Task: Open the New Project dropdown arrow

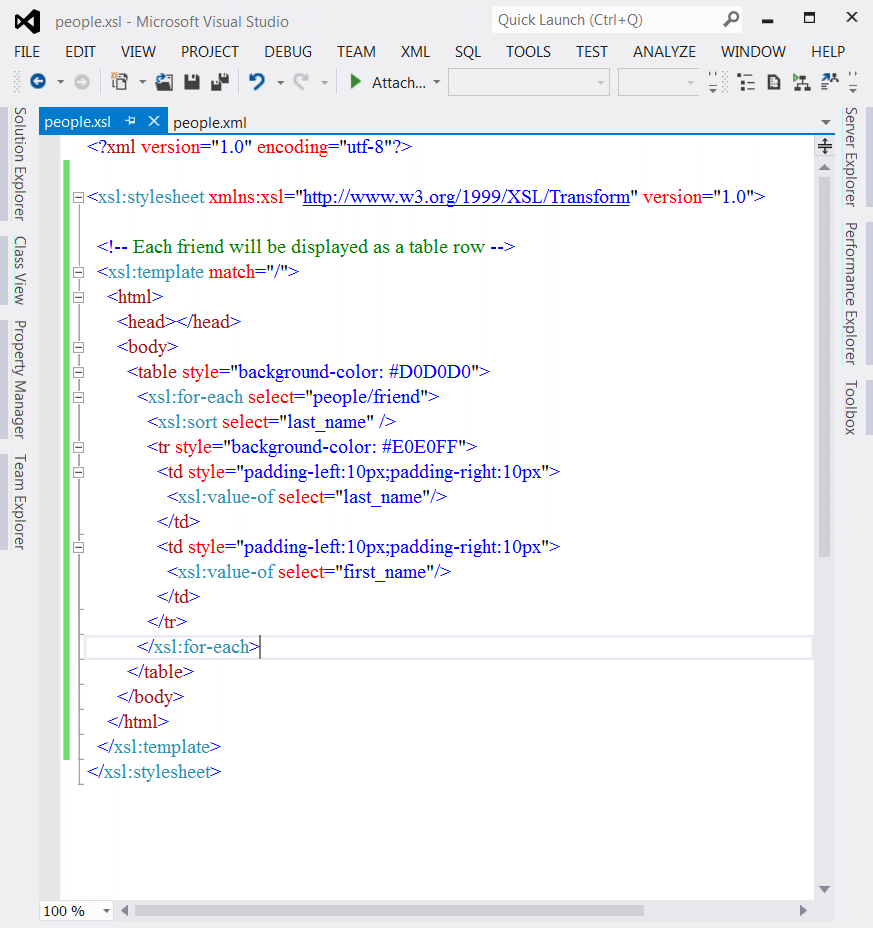Action: [x=142, y=82]
